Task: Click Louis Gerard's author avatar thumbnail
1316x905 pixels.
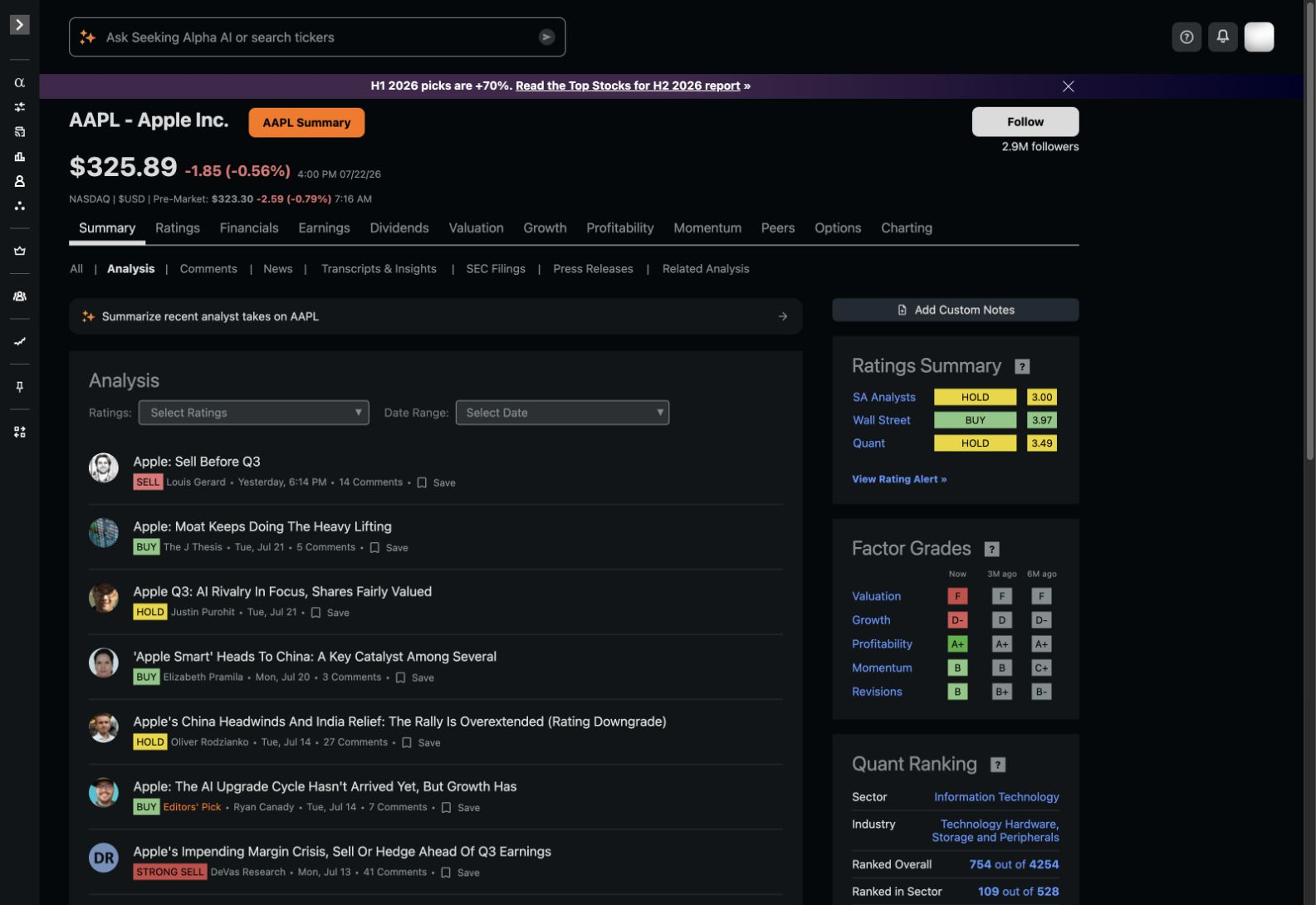Action: [104, 468]
